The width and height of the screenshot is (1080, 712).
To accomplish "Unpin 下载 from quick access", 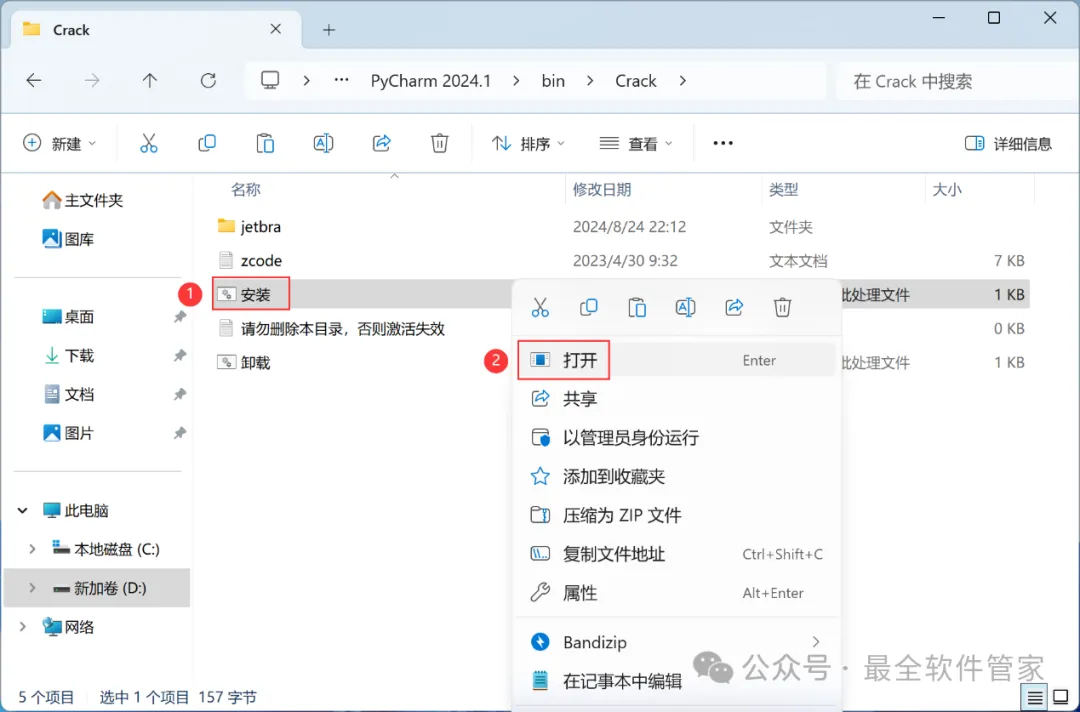I will [x=180, y=355].
